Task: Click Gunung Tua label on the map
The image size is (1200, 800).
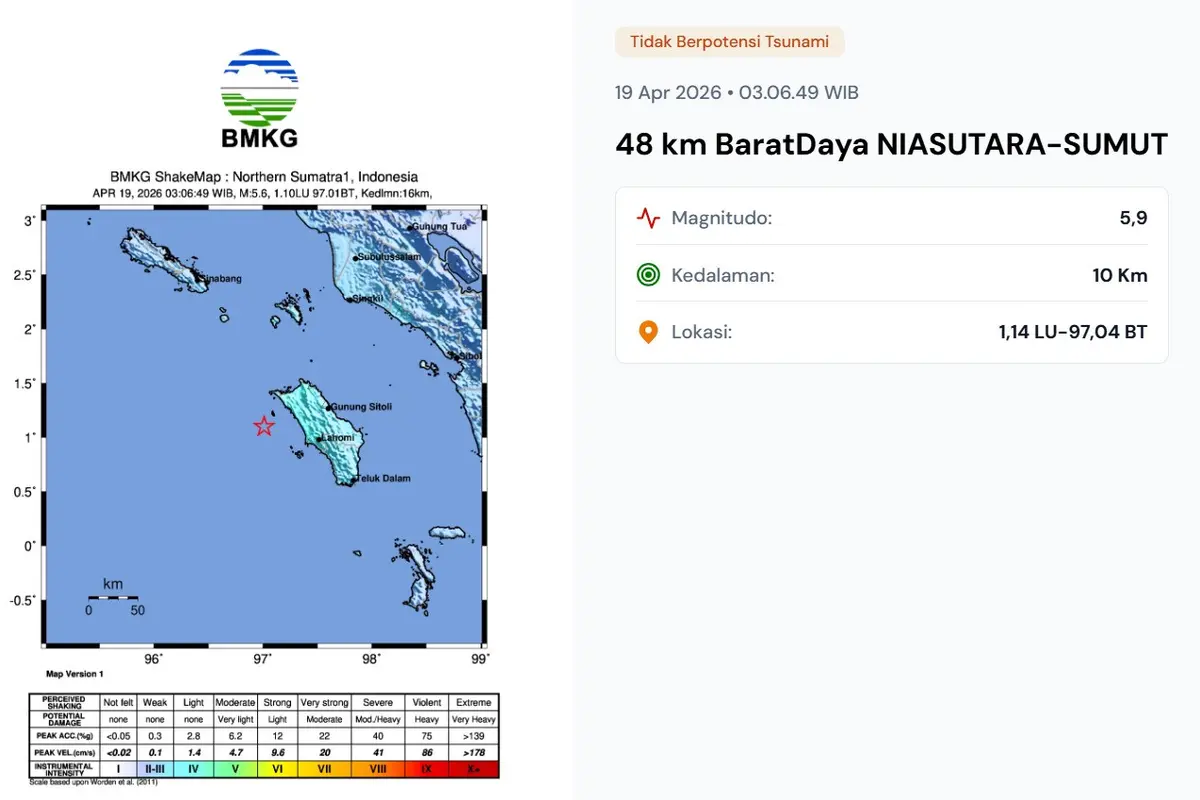Action: pyautogui.click(x=440, y=226)
